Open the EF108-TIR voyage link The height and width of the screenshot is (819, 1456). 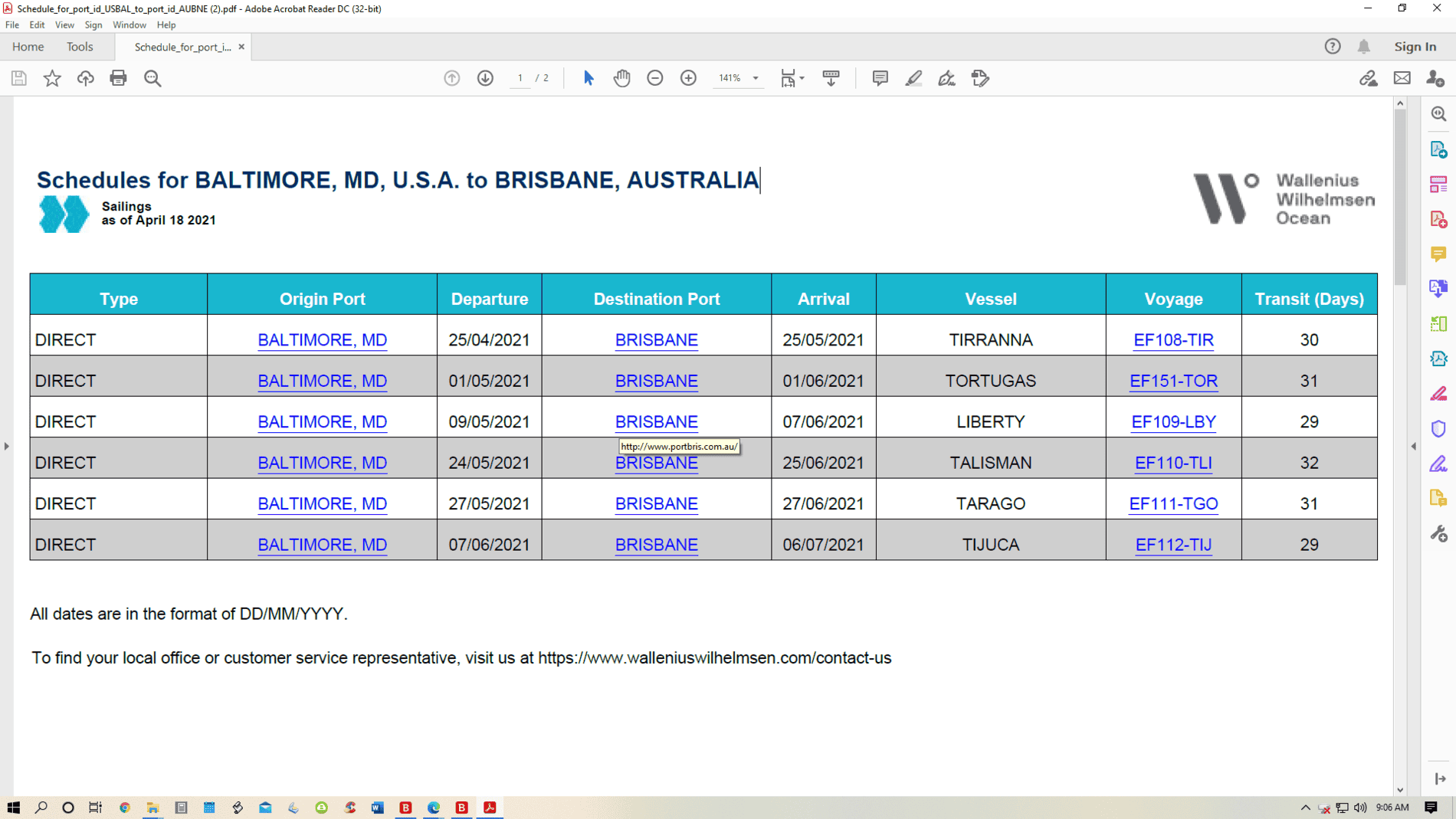[1173, 339]
